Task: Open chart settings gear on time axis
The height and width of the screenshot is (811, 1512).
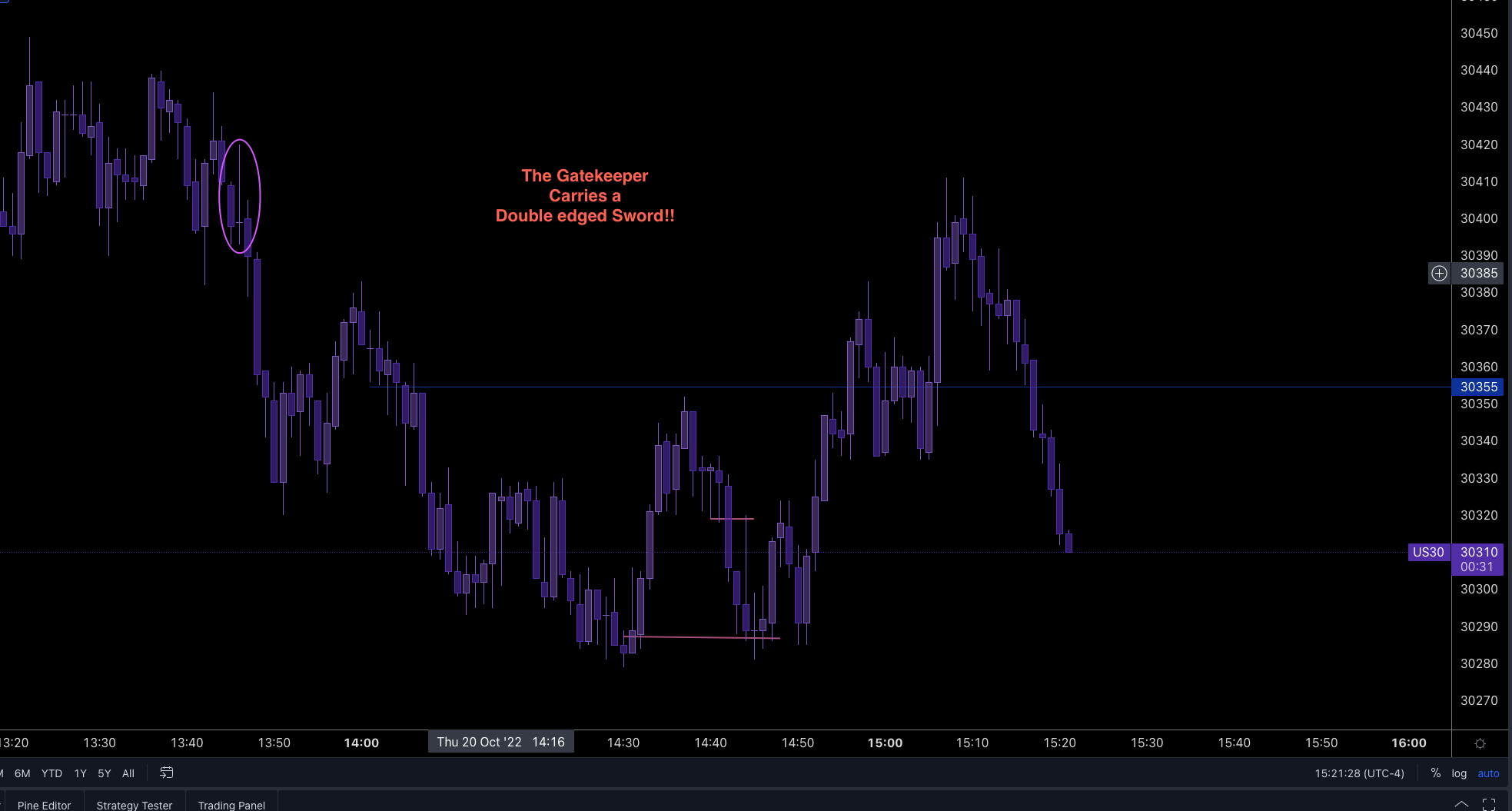Action: (x=1480, y=743)
